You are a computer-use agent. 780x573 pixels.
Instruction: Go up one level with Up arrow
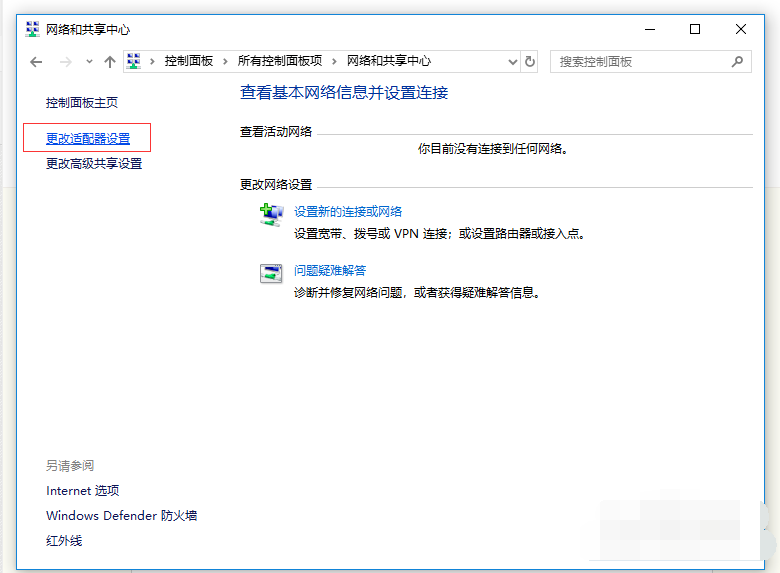[x=110, y=62]
